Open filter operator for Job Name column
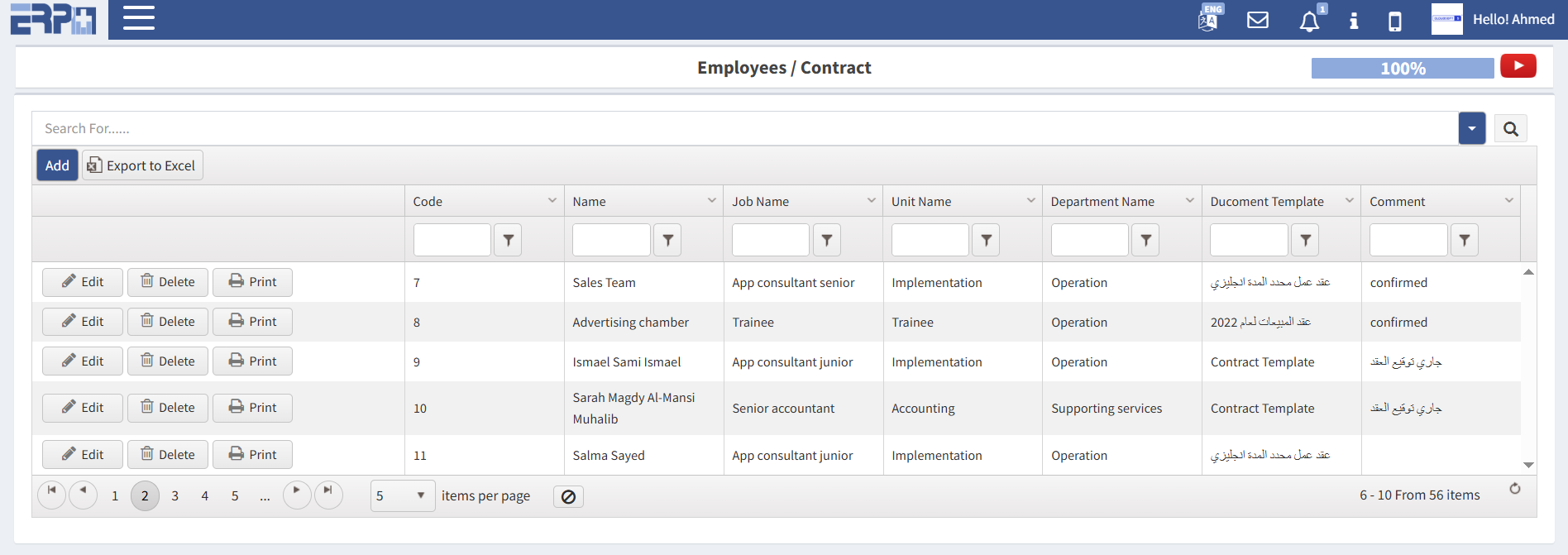Image resolution: width=1568 pixels, height=555 pixels. coord(826,240)
